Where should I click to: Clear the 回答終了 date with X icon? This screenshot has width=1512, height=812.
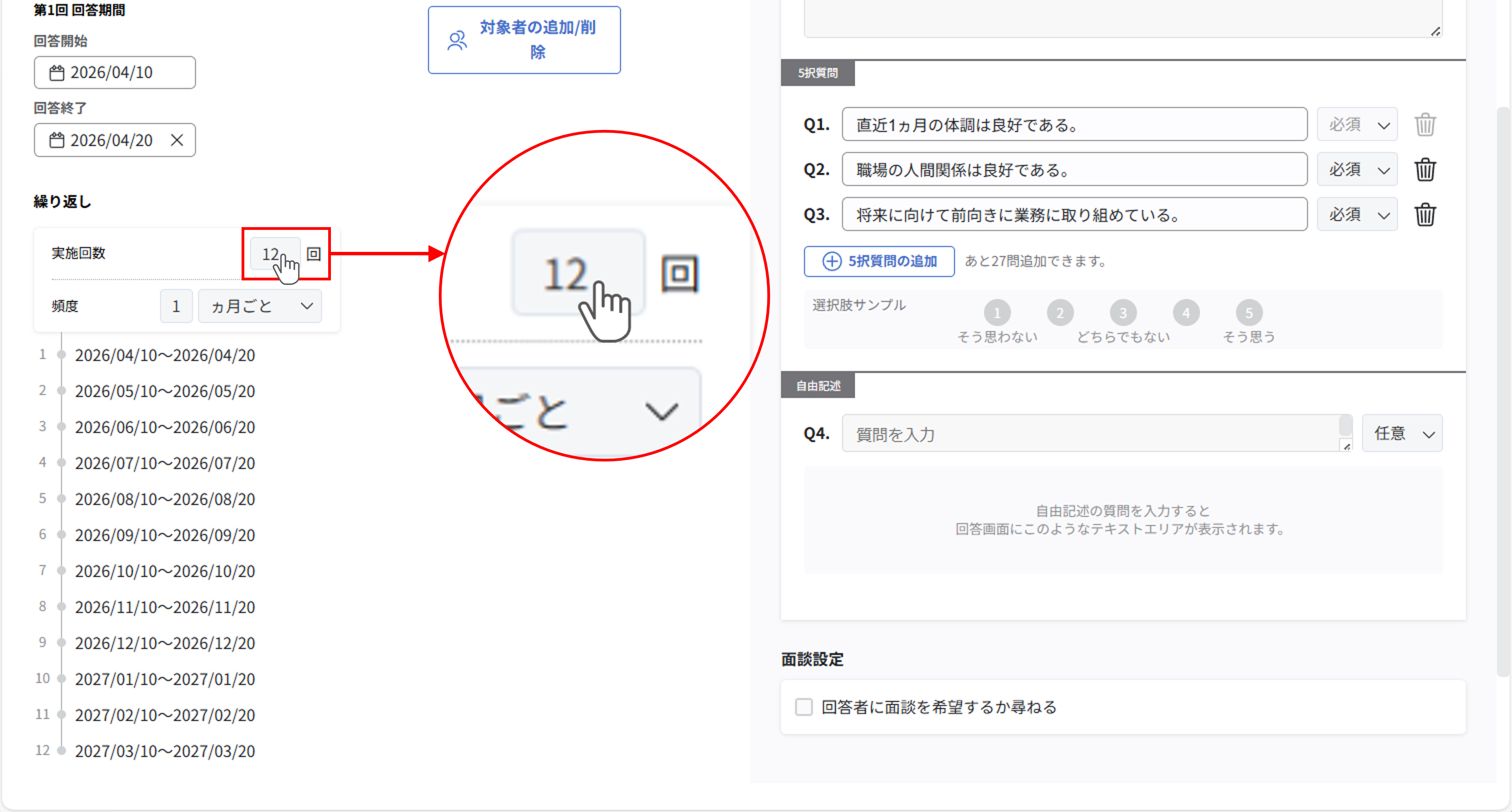[177, 140]
